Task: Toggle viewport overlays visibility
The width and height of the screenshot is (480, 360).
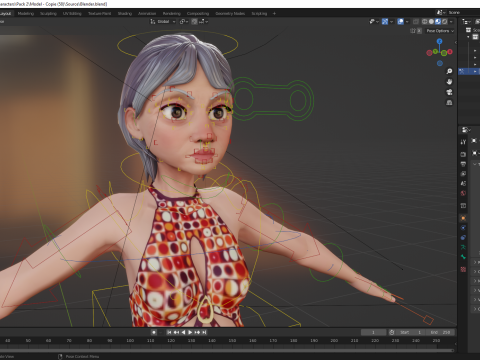Action: [x=401, y=22]
